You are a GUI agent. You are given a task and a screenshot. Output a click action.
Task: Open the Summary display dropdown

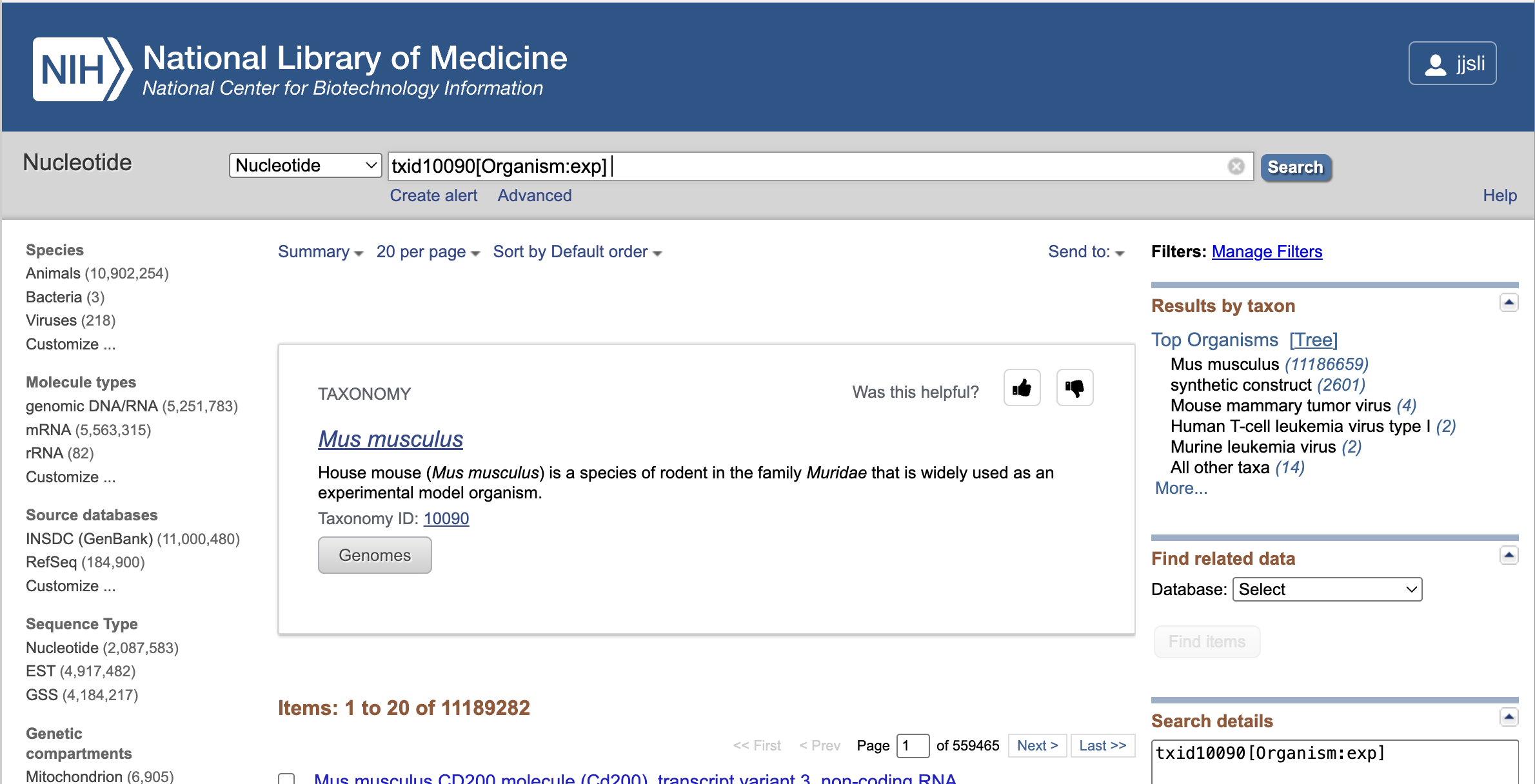(320, 252)
